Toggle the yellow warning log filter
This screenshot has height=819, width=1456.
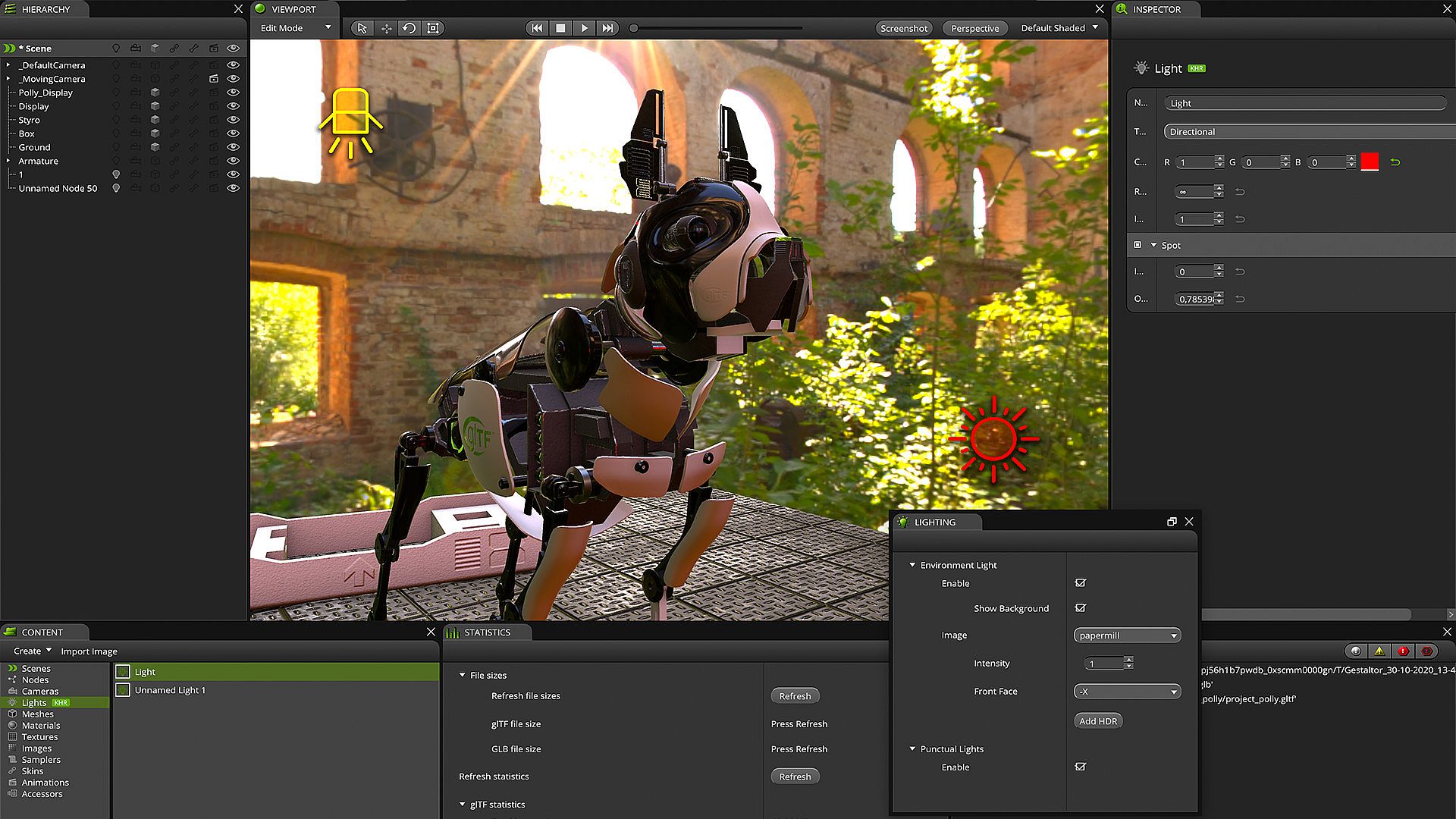tap(1379, 651)
